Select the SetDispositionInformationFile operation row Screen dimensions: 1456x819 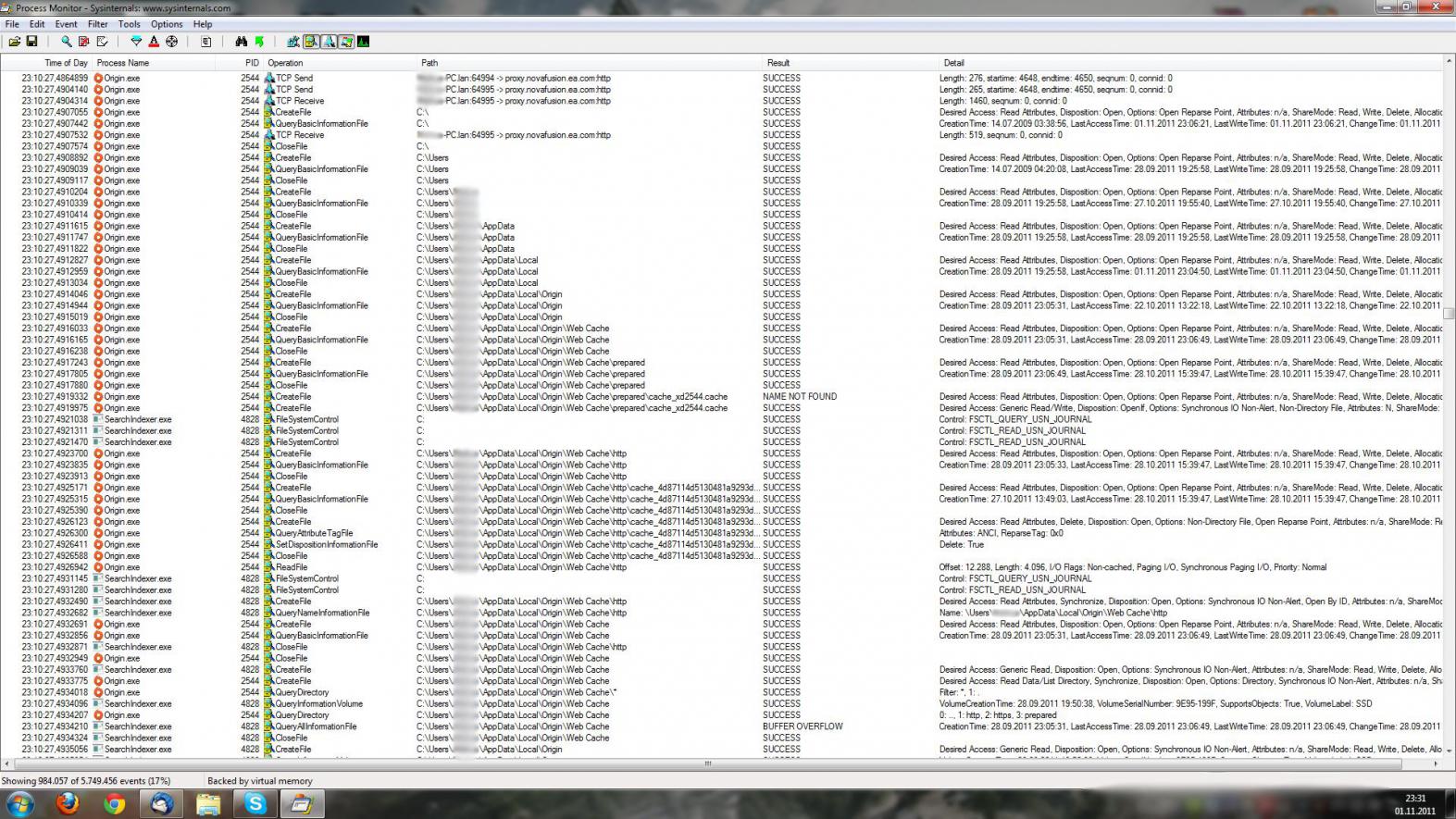pyautogui.click(x=722, y=544)
